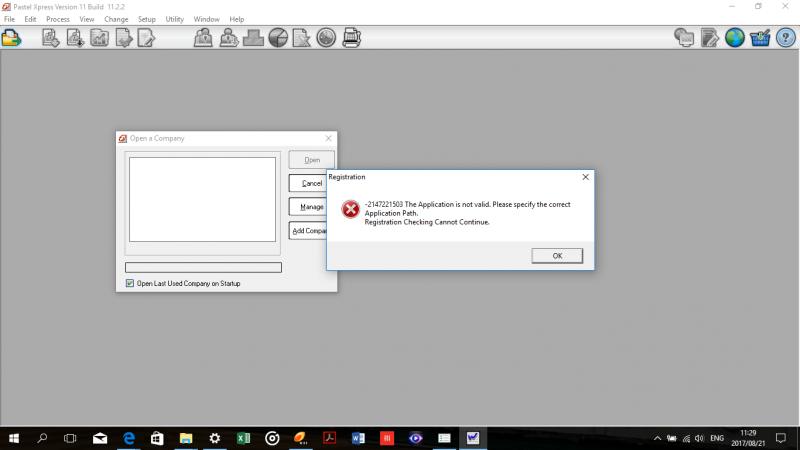
Task: Click inside the empty company list box
Action: (x=202, y=199)
